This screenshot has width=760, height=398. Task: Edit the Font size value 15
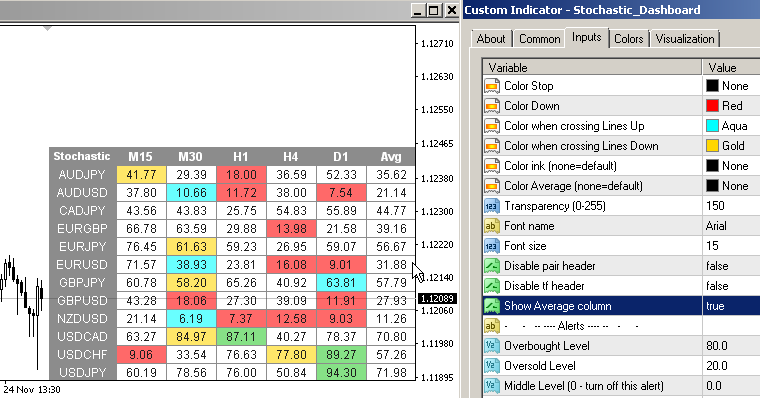(712, 246)
